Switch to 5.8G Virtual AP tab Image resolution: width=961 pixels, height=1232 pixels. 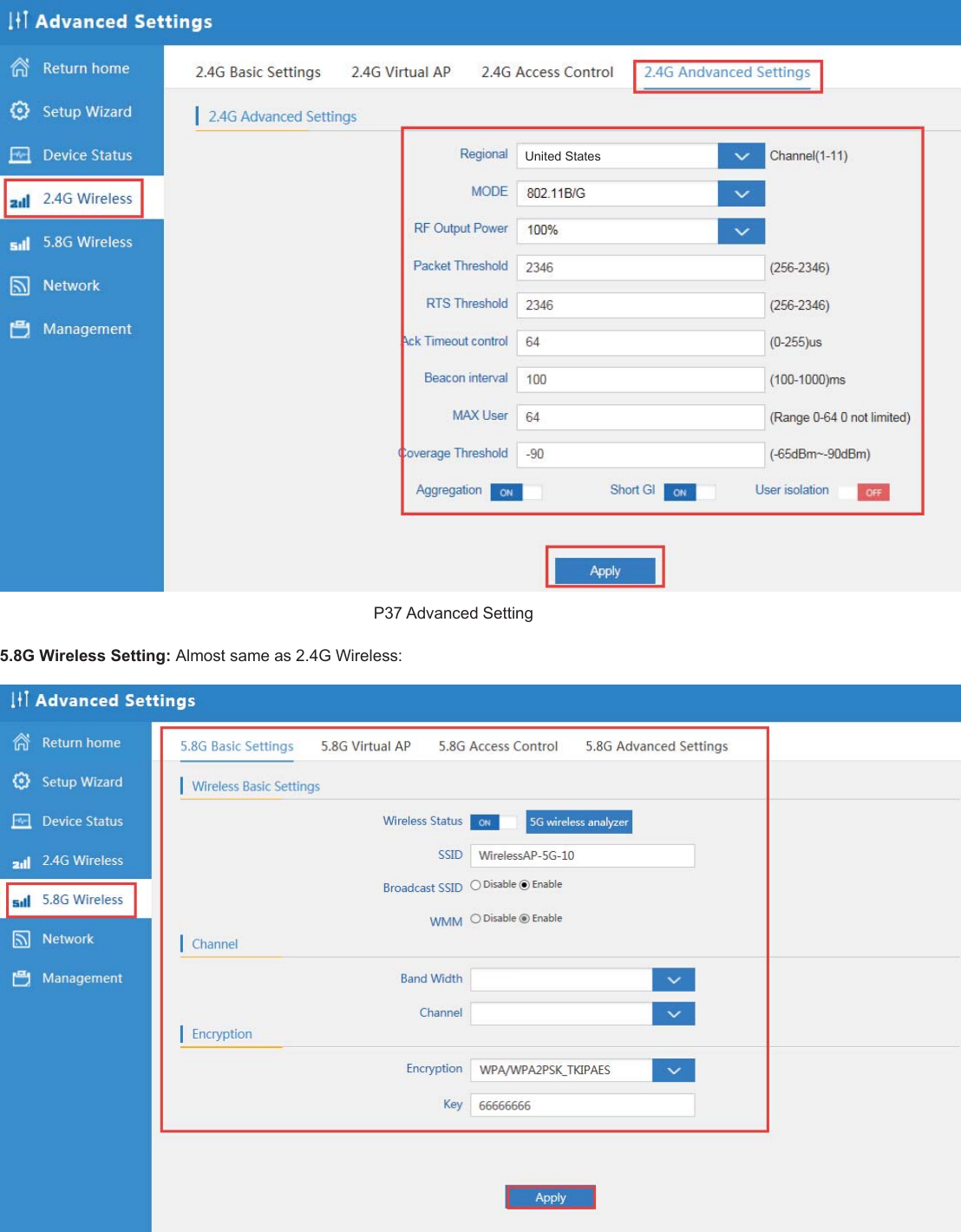coord(366,746)
